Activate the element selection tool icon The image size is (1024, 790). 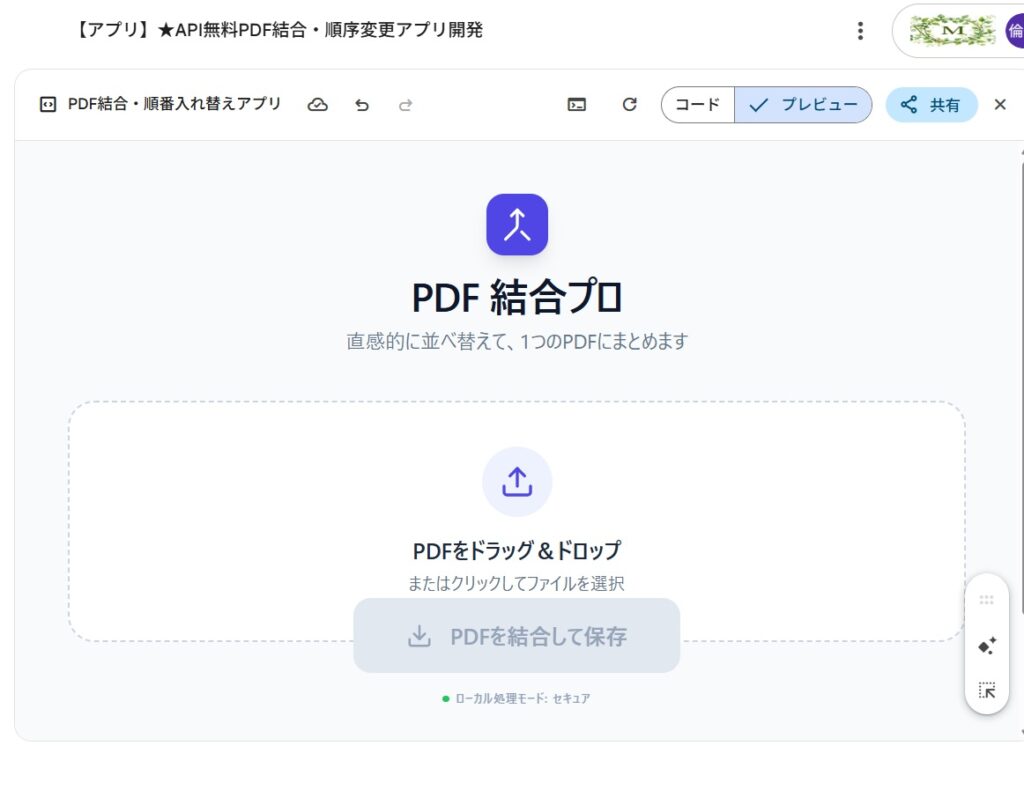click(987, 690)
